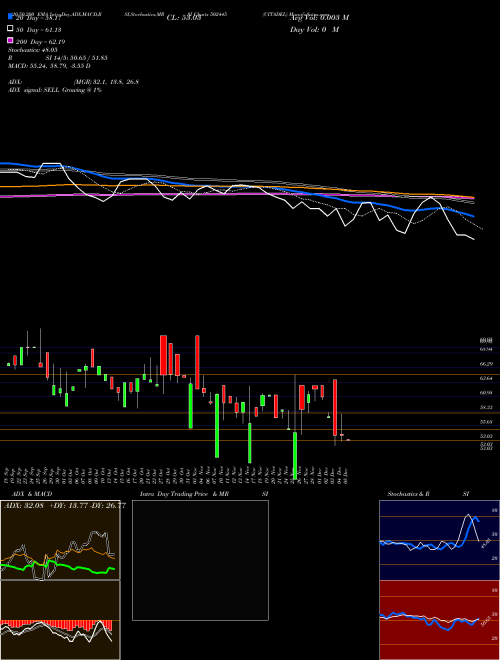The width and height of the screenshot is (500, 660).
Task: Click the white 50 Day EMA legend swatch
Action: [x=10, y=29]
